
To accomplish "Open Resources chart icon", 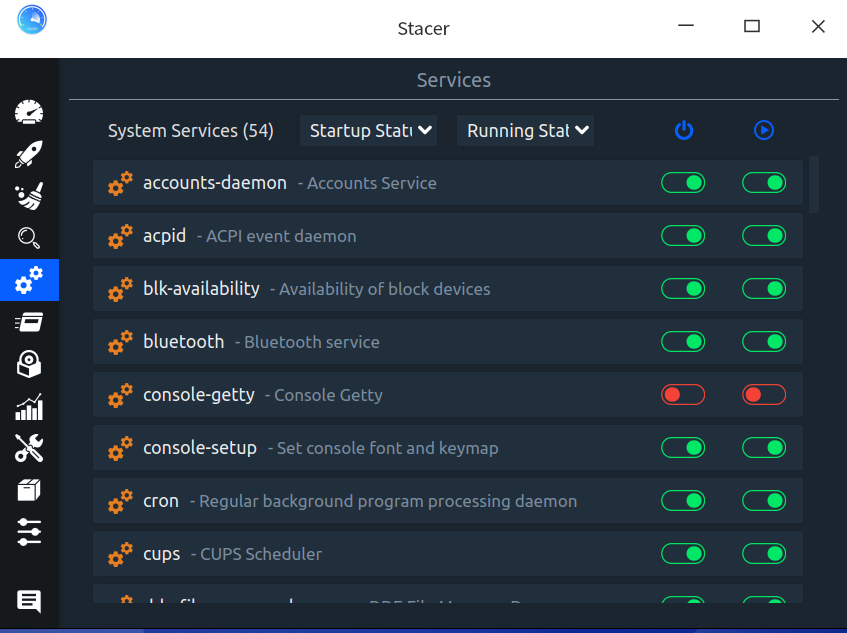I will [x=29, y=407].
